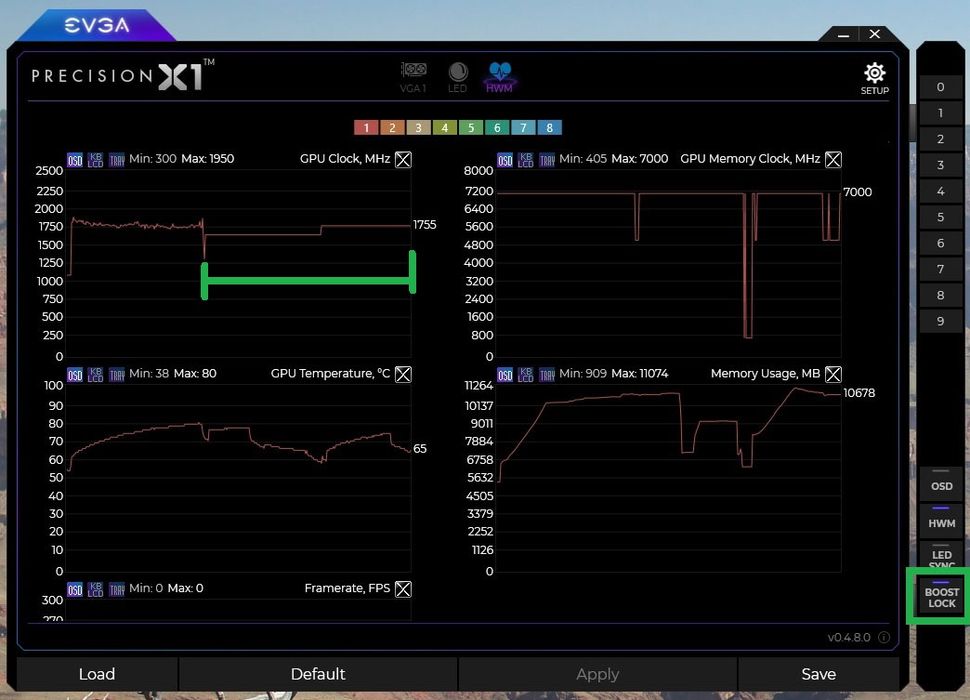Viewport: 970px width, 700px height.
Task: Choose the green graph slot 4 swatch
Action: click(x=444, y=127)
